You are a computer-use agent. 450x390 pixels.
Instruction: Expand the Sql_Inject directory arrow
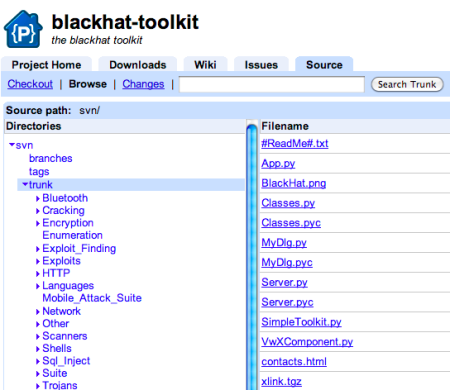pos(38,361)
